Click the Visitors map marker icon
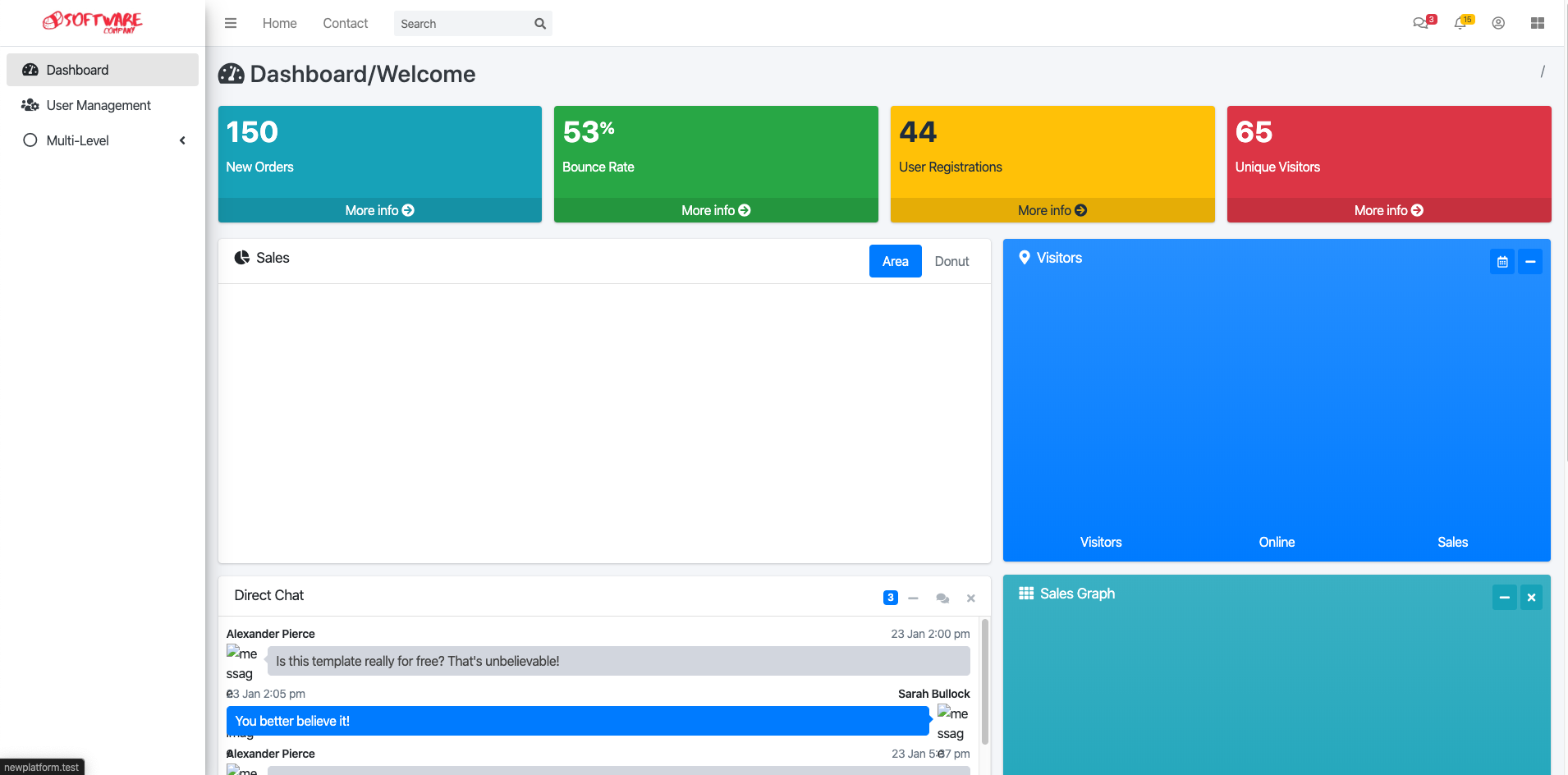 pyautogui.click(x=1025, y=257)
